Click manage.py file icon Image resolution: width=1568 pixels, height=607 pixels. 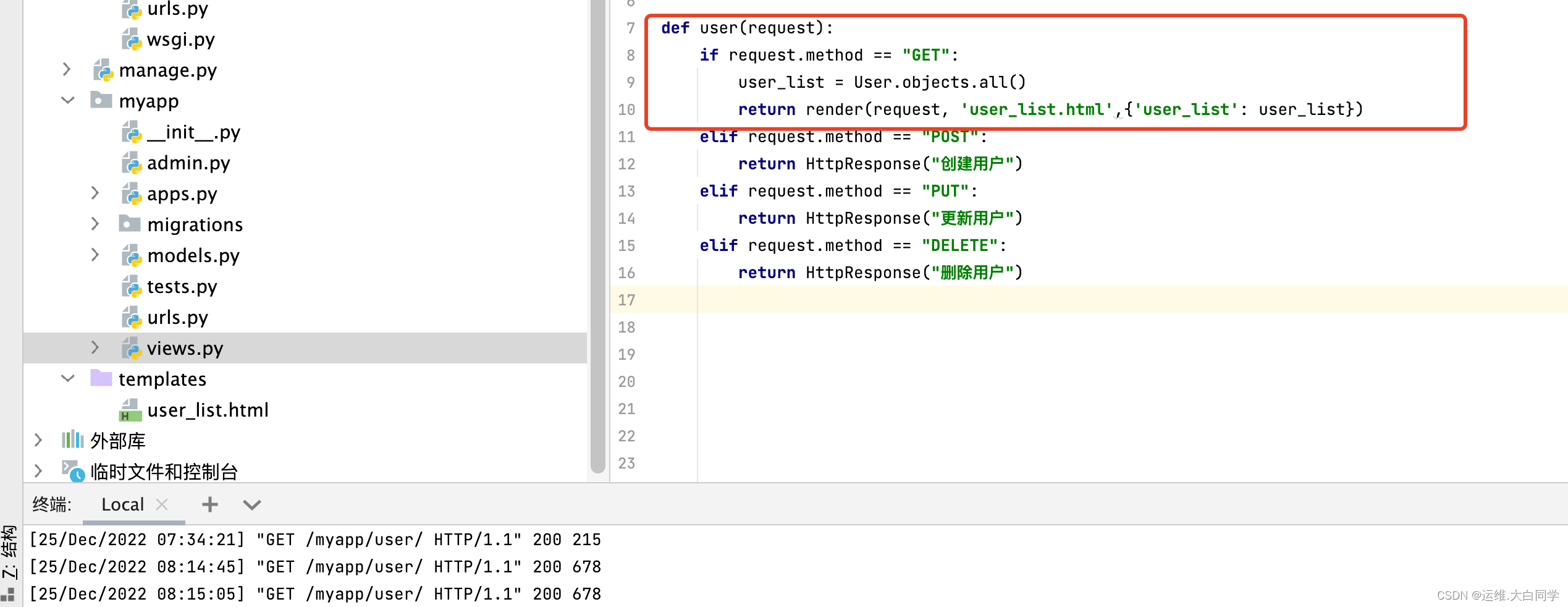click(103, 70)
